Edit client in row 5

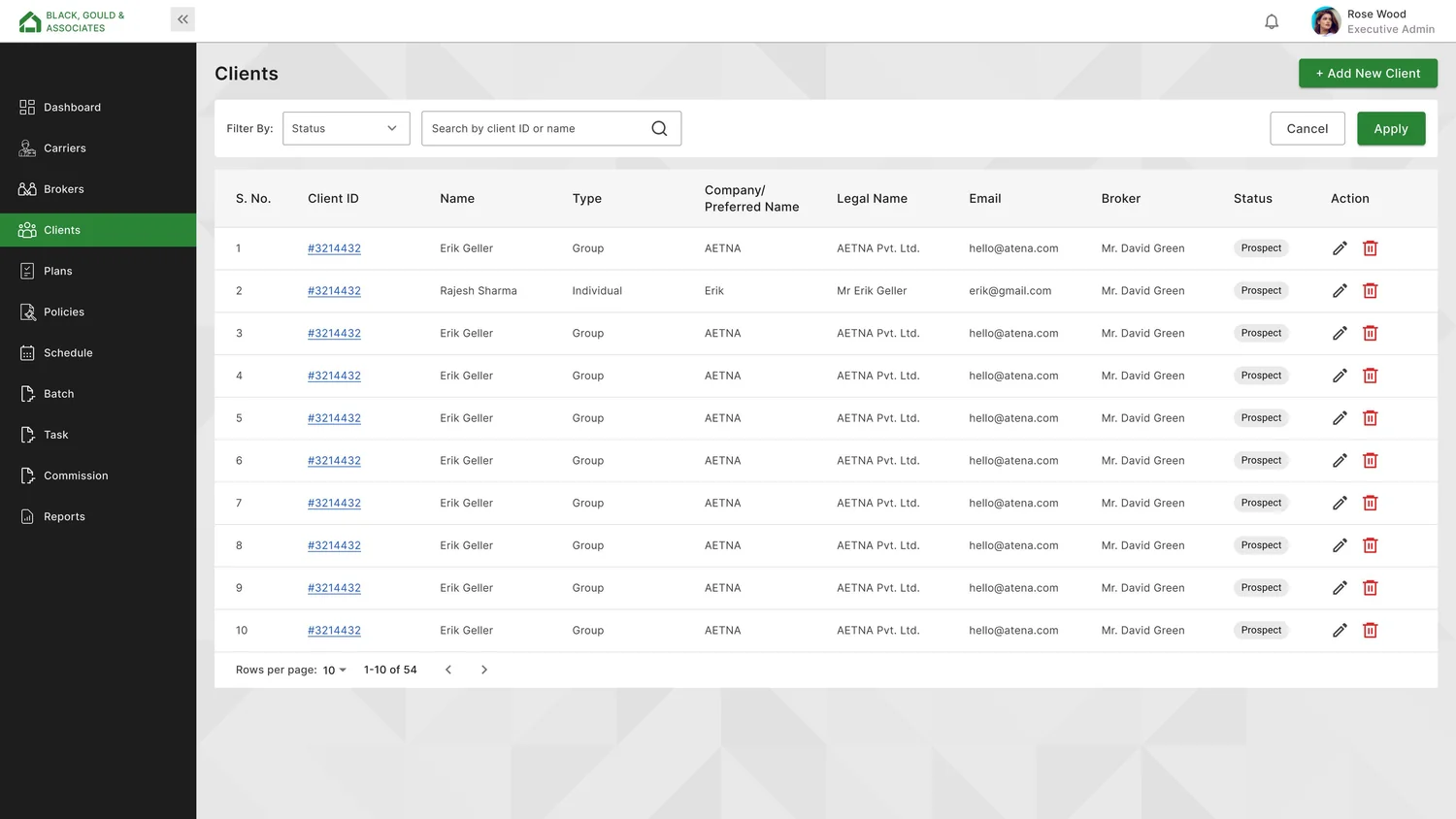(x=1340, y=418)
